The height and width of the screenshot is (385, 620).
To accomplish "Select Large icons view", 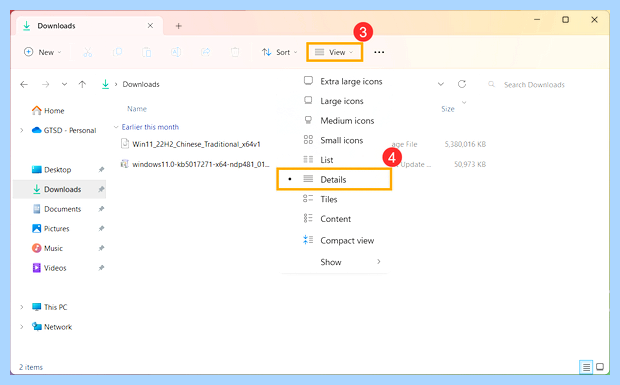I will pos(333,101).
